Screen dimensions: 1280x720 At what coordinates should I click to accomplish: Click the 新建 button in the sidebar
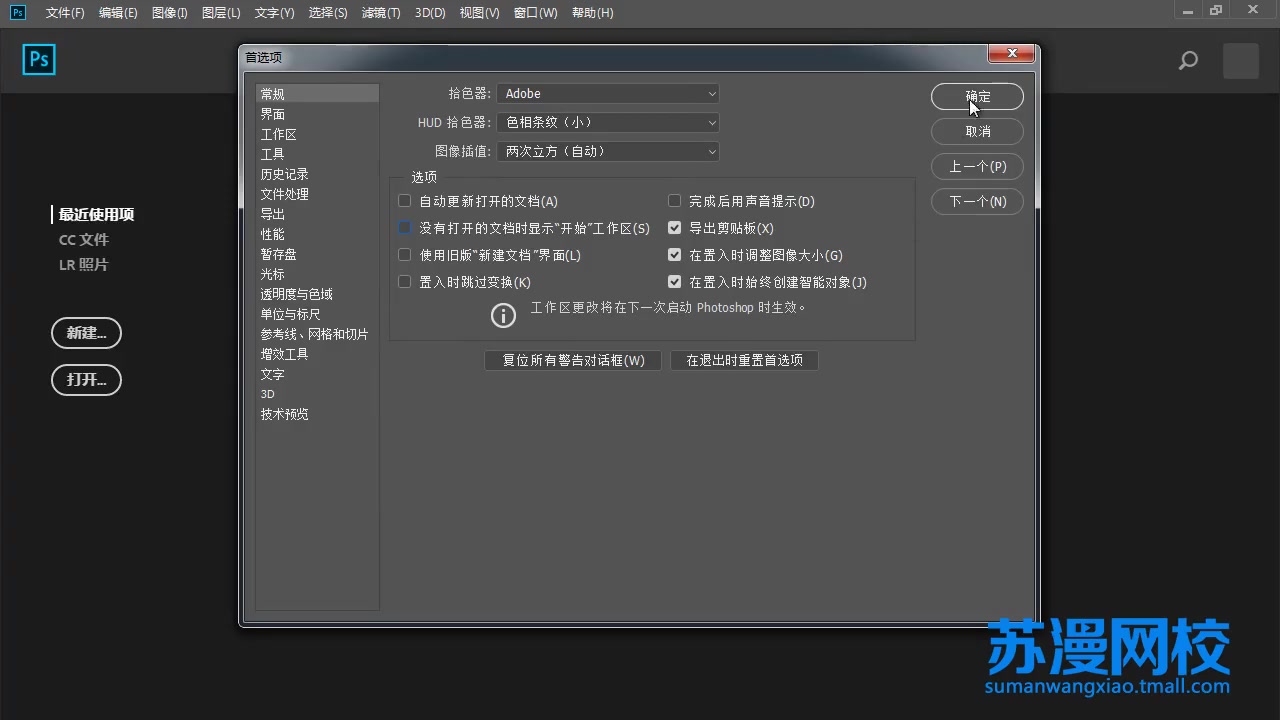[x=86, y=333]
